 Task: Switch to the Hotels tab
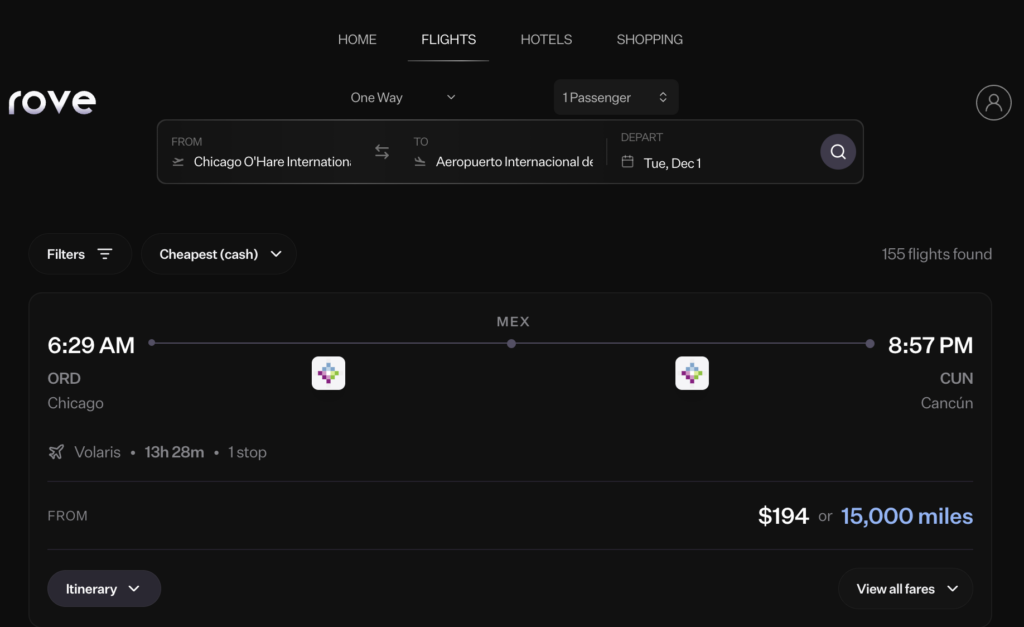pyautogui.click(x=546, y=39)
